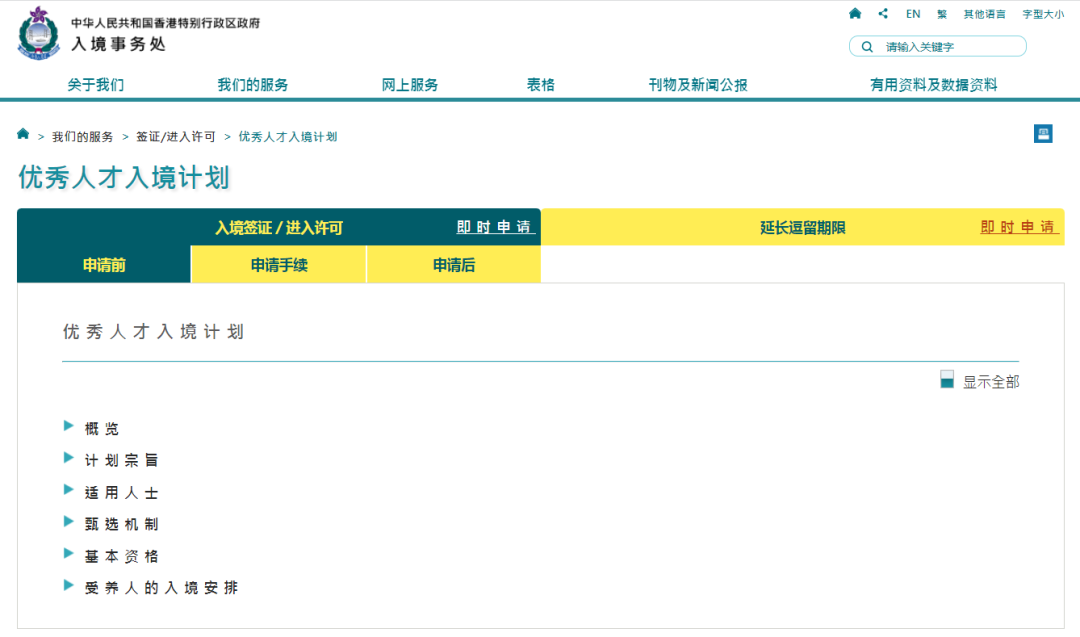Expand the 受养人的入境安排 section
Viewport: 1080px width, 637px height.
[x=161, y=588]
